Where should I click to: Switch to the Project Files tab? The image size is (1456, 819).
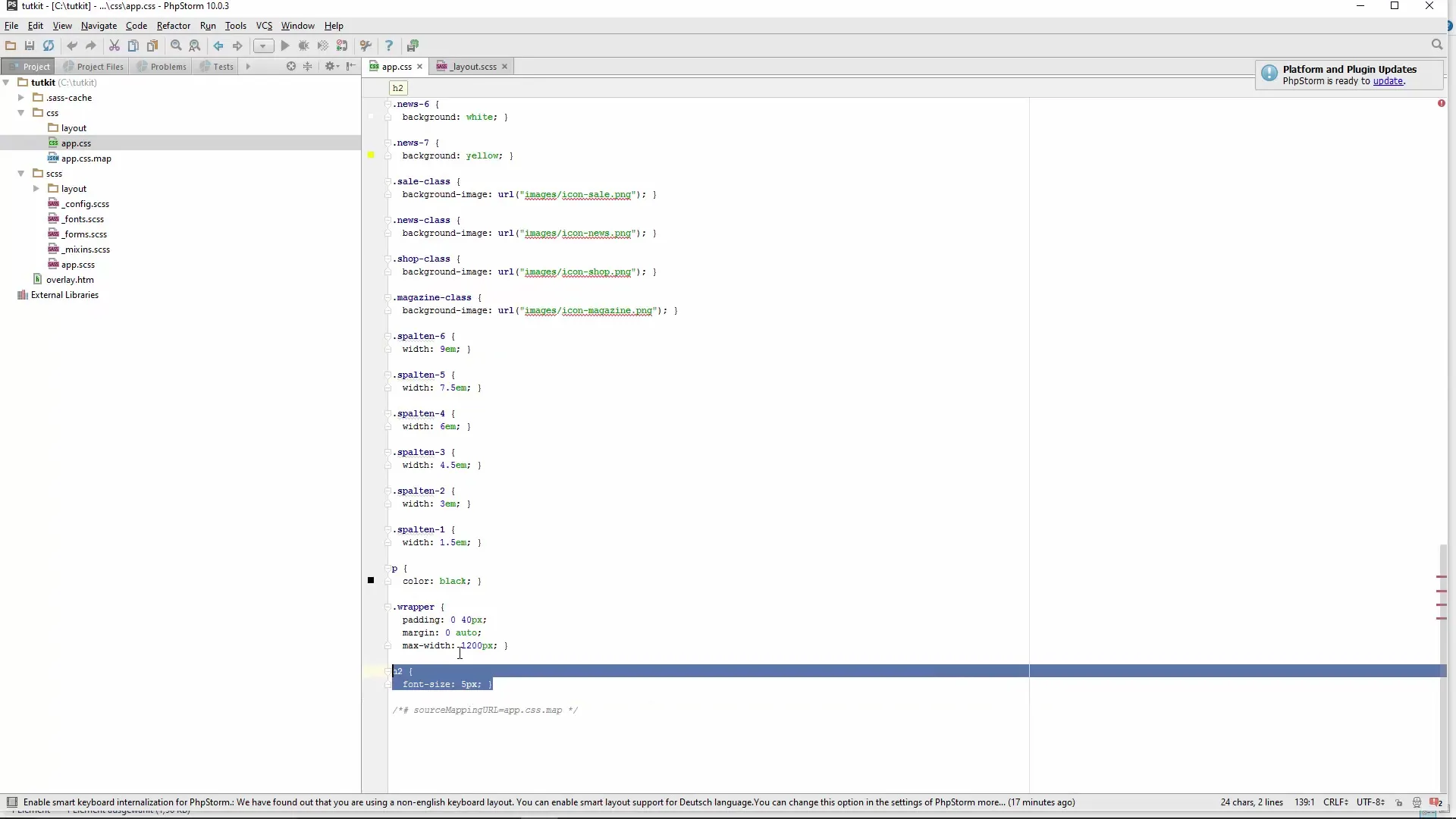tap(93, 67)
